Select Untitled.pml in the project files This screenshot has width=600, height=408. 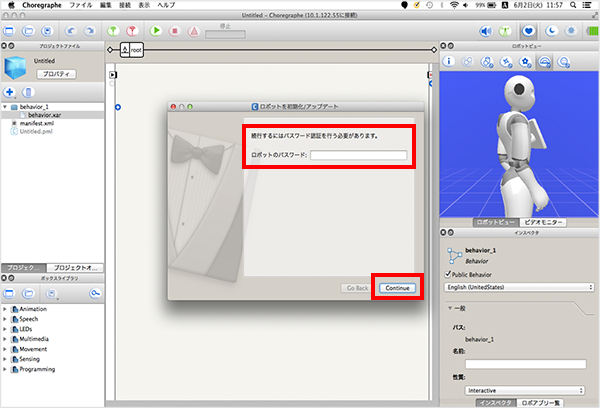(36, 131)
